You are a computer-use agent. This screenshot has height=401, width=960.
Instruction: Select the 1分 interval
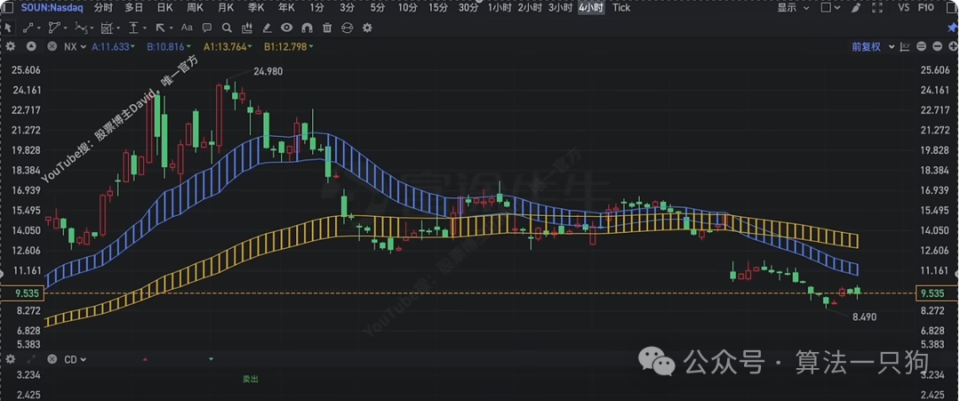pos(316,8)
